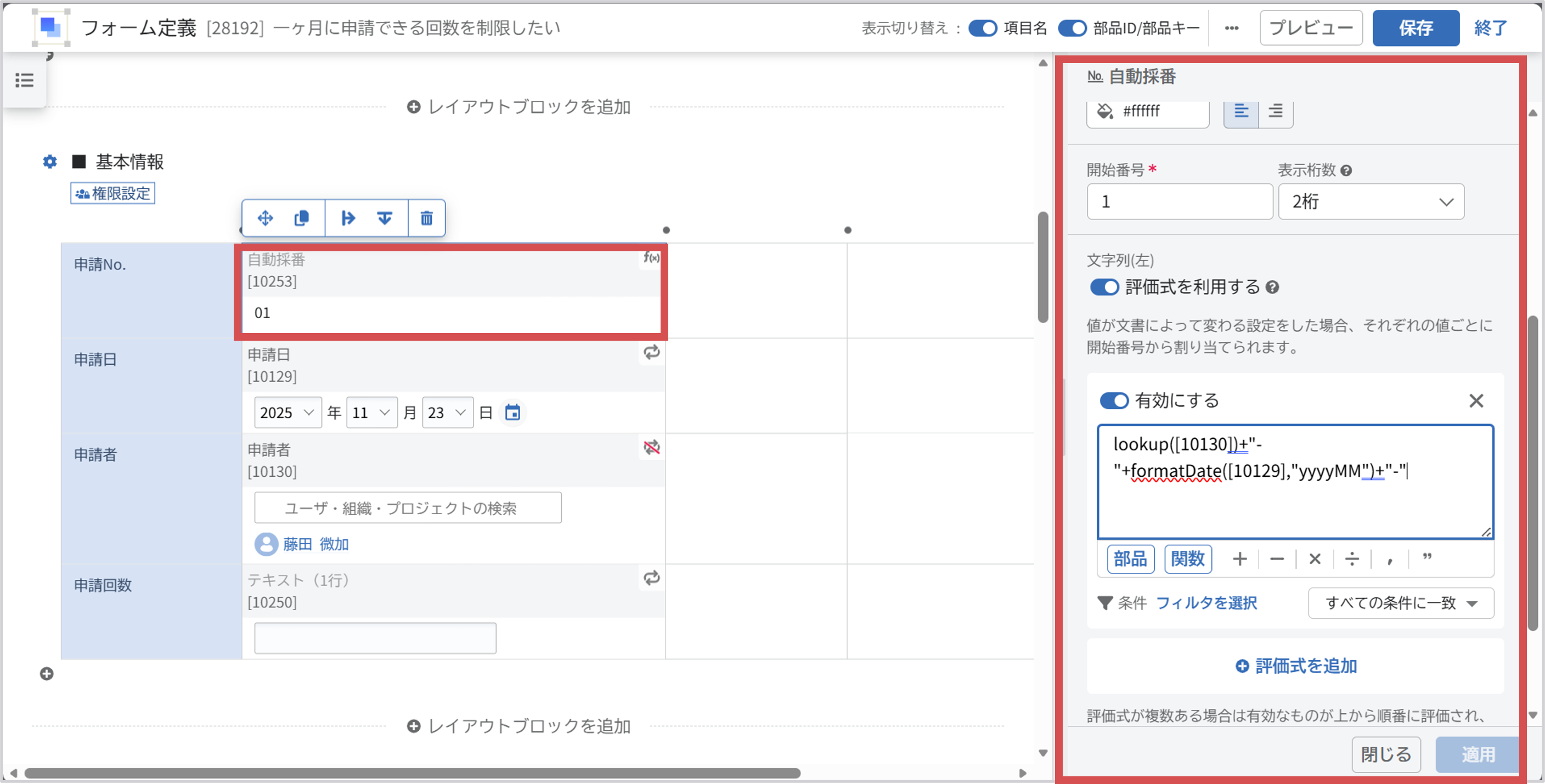Click the 開始番号 input field
Image resolution: width=1545 pixels, height=784 pixels.
point(1179,201)
